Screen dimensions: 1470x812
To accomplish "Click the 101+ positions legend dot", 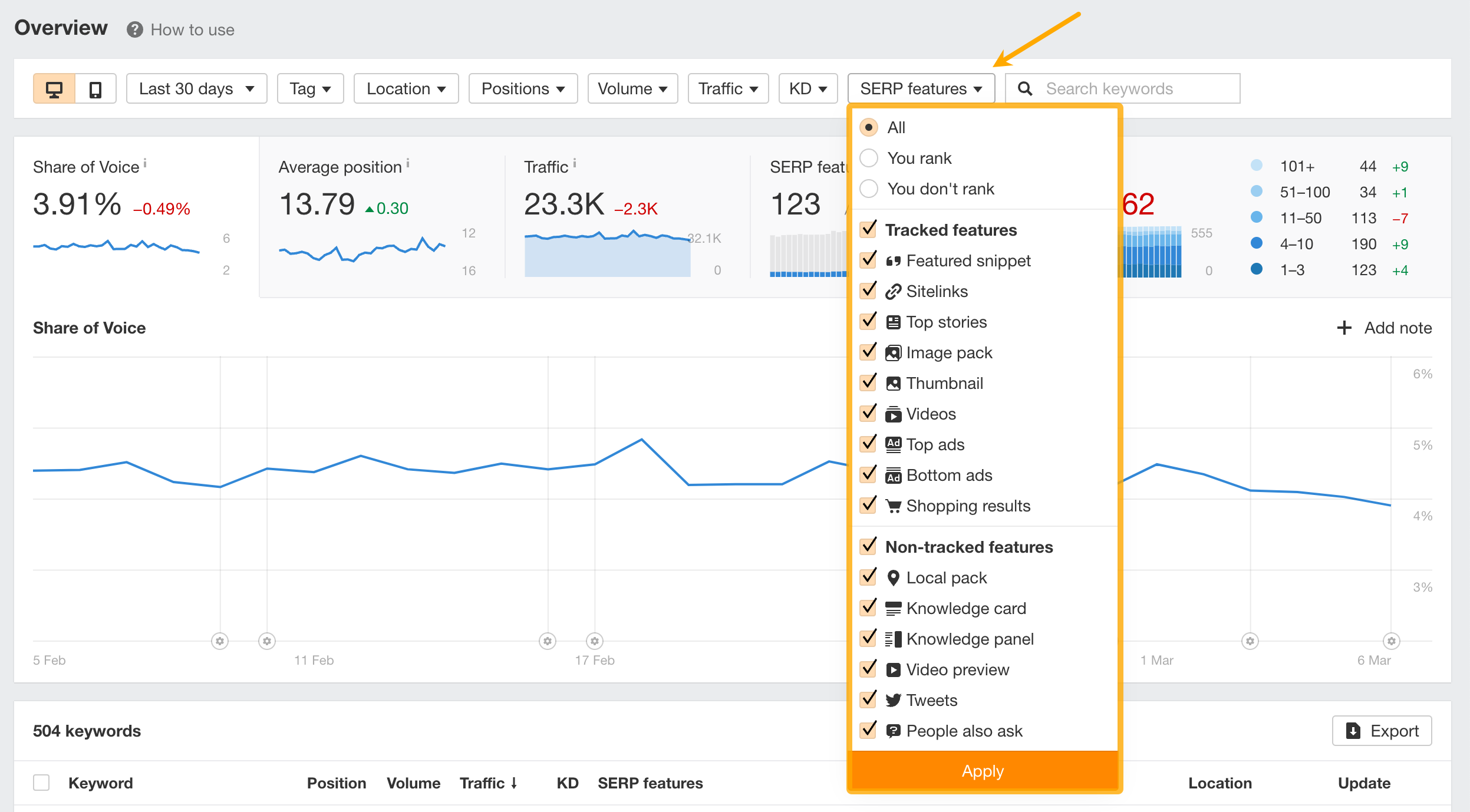I will click(1257, 166).
